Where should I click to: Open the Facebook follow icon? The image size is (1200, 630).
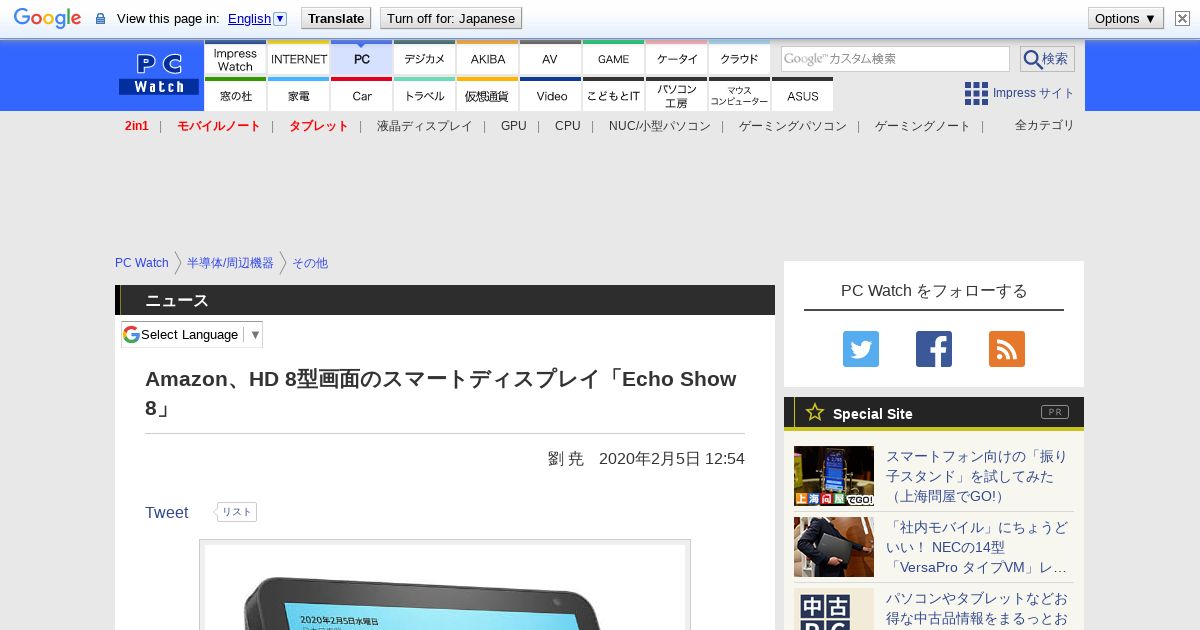point(934,349)
